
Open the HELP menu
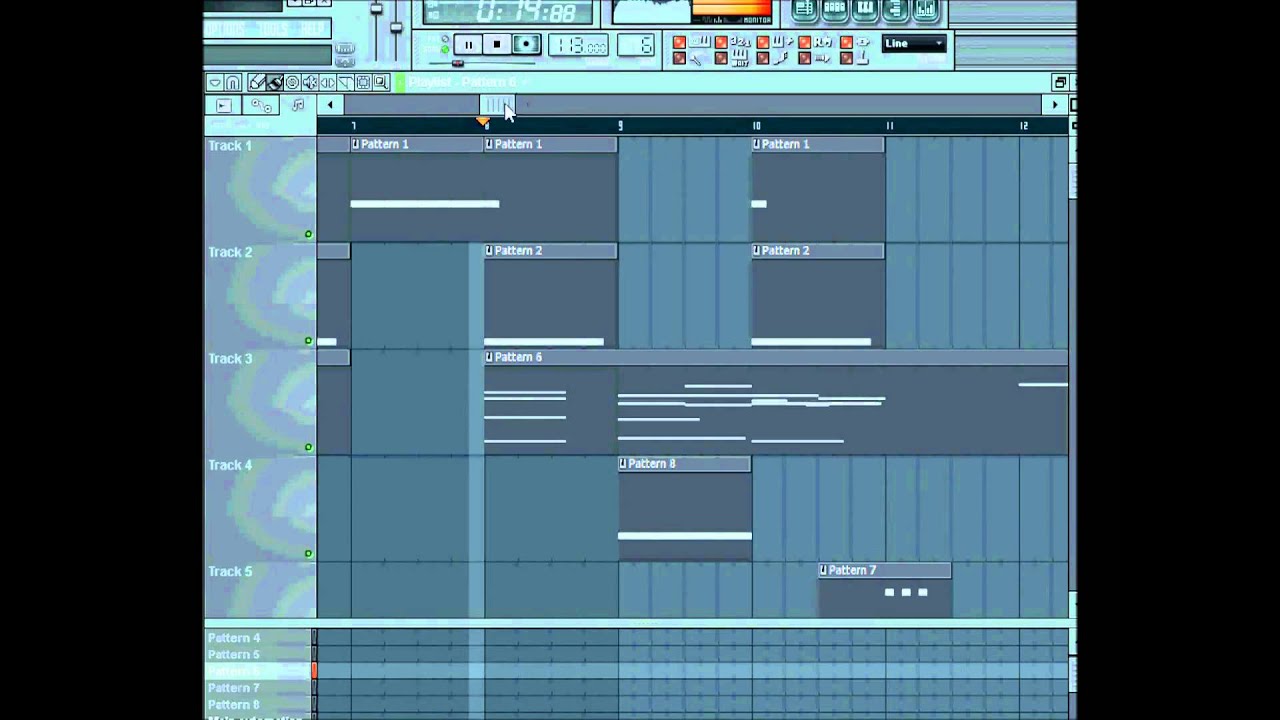click(312, 29)
